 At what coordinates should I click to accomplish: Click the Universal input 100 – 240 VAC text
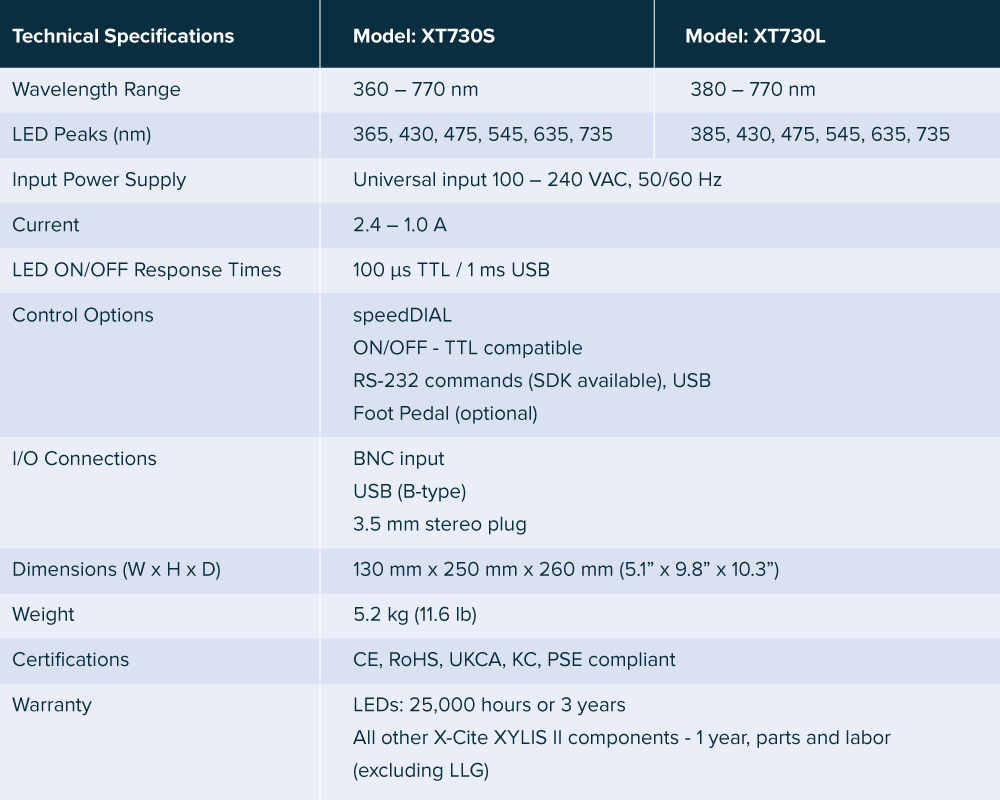pos(537,180)
